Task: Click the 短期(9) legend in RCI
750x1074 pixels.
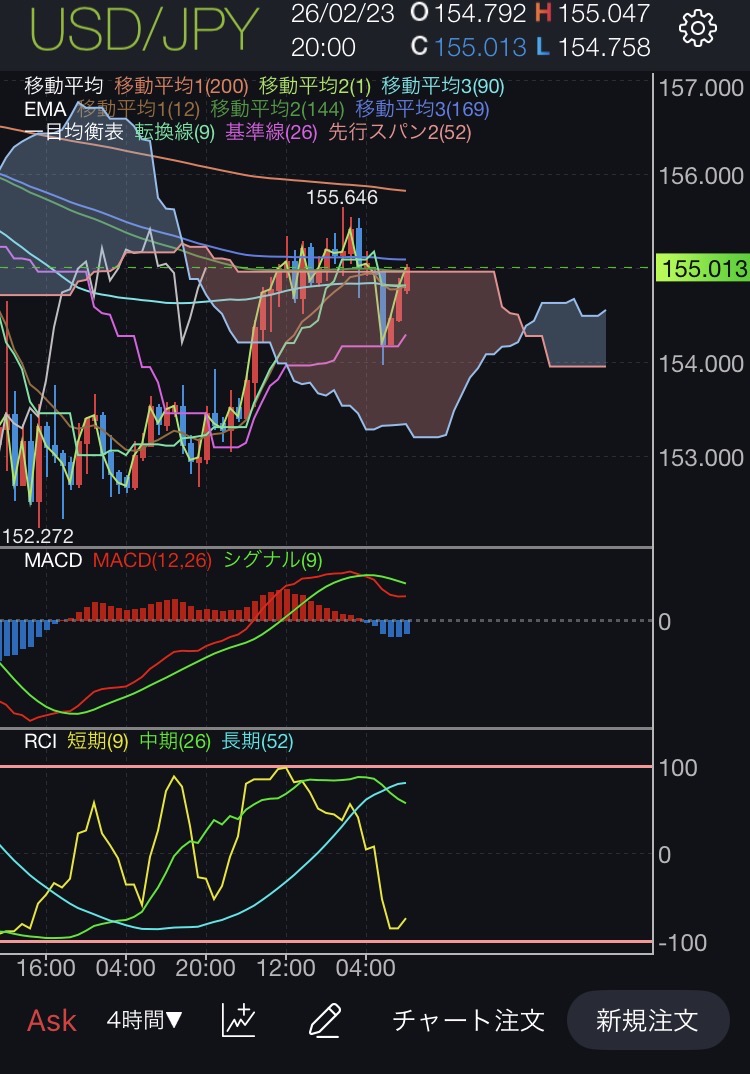Action: [97, 741]
